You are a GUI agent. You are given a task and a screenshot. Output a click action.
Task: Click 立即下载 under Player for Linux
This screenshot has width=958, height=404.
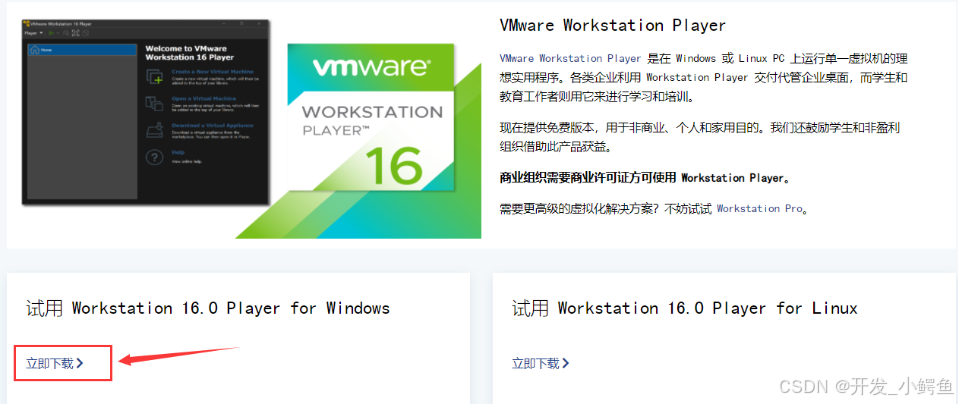pos(540,364)
